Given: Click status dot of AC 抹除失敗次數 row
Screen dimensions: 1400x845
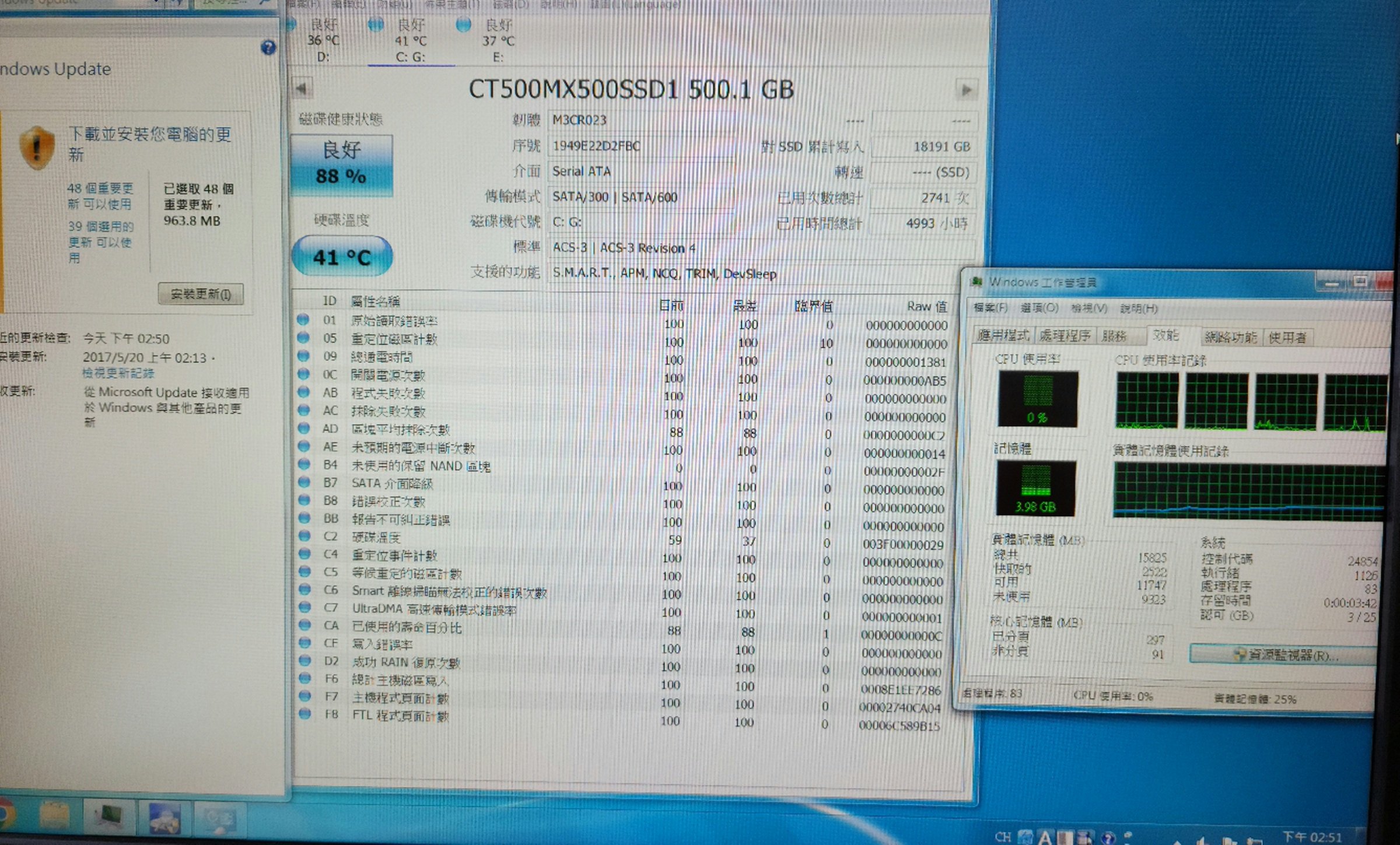Looking at the screenshot, I should tap(303, 410).
